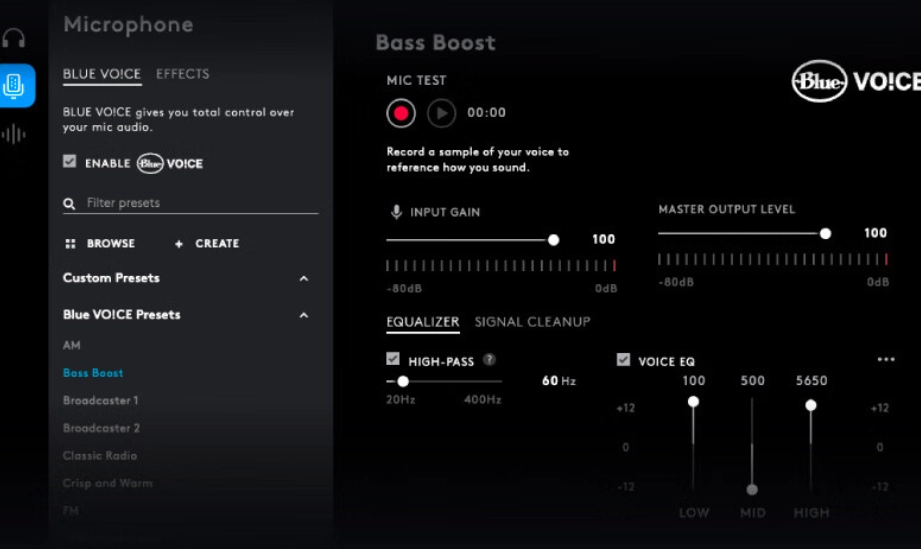Click the Master Output level meter

(773, 260)
